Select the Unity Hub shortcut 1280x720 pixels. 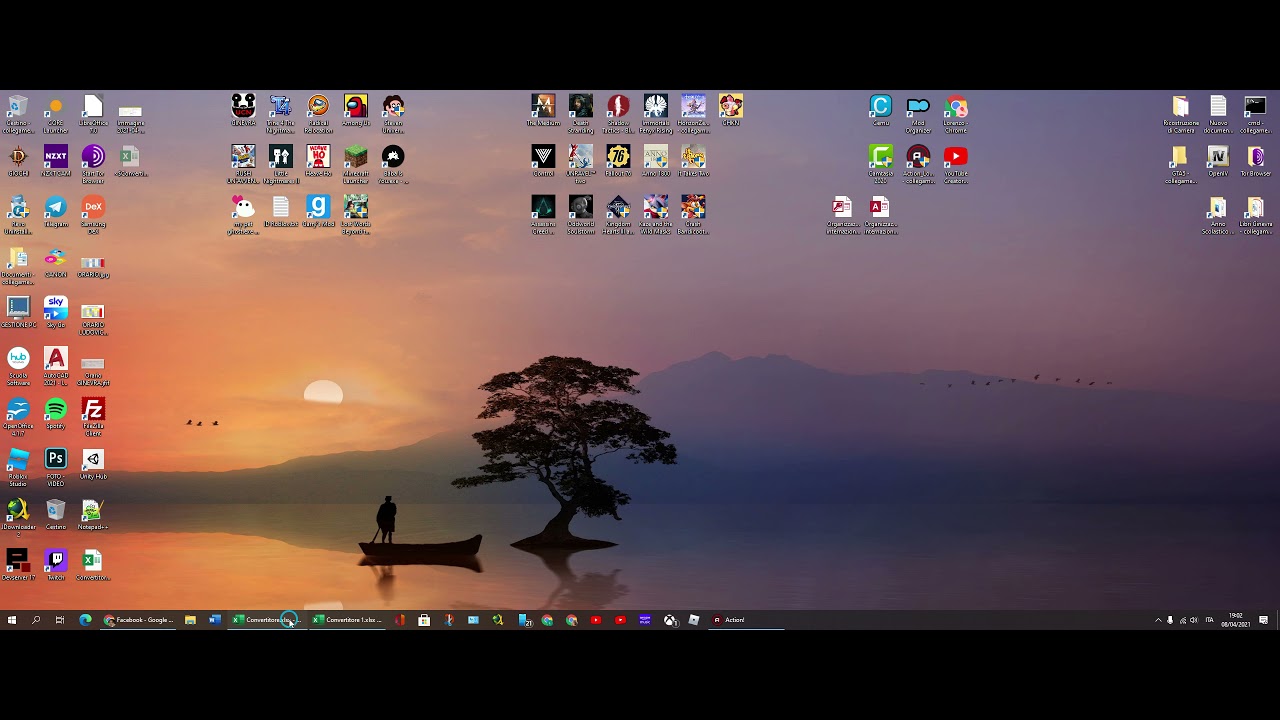pyautogui.click(x=93, y=464)
